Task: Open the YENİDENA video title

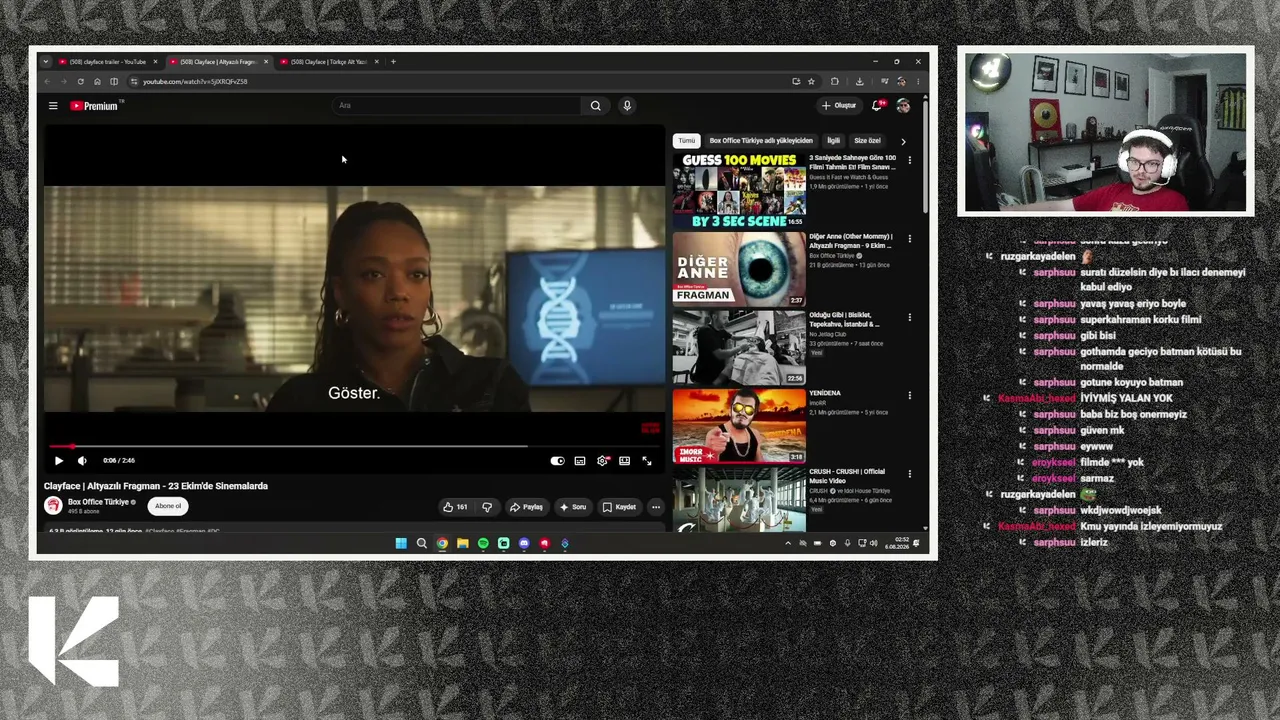Action: click(x=825, y=393)
